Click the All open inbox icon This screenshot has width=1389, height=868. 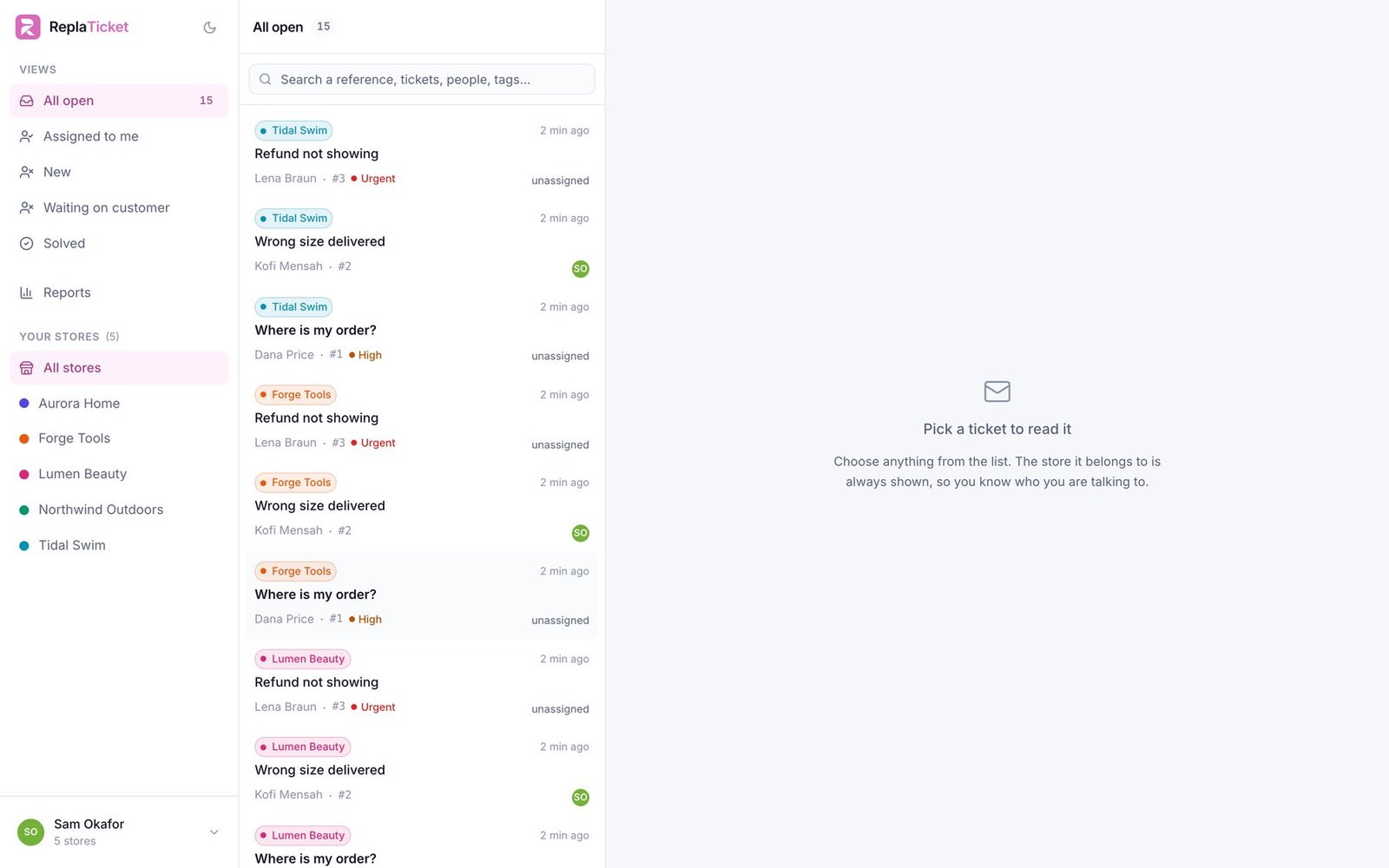(27, 101)
